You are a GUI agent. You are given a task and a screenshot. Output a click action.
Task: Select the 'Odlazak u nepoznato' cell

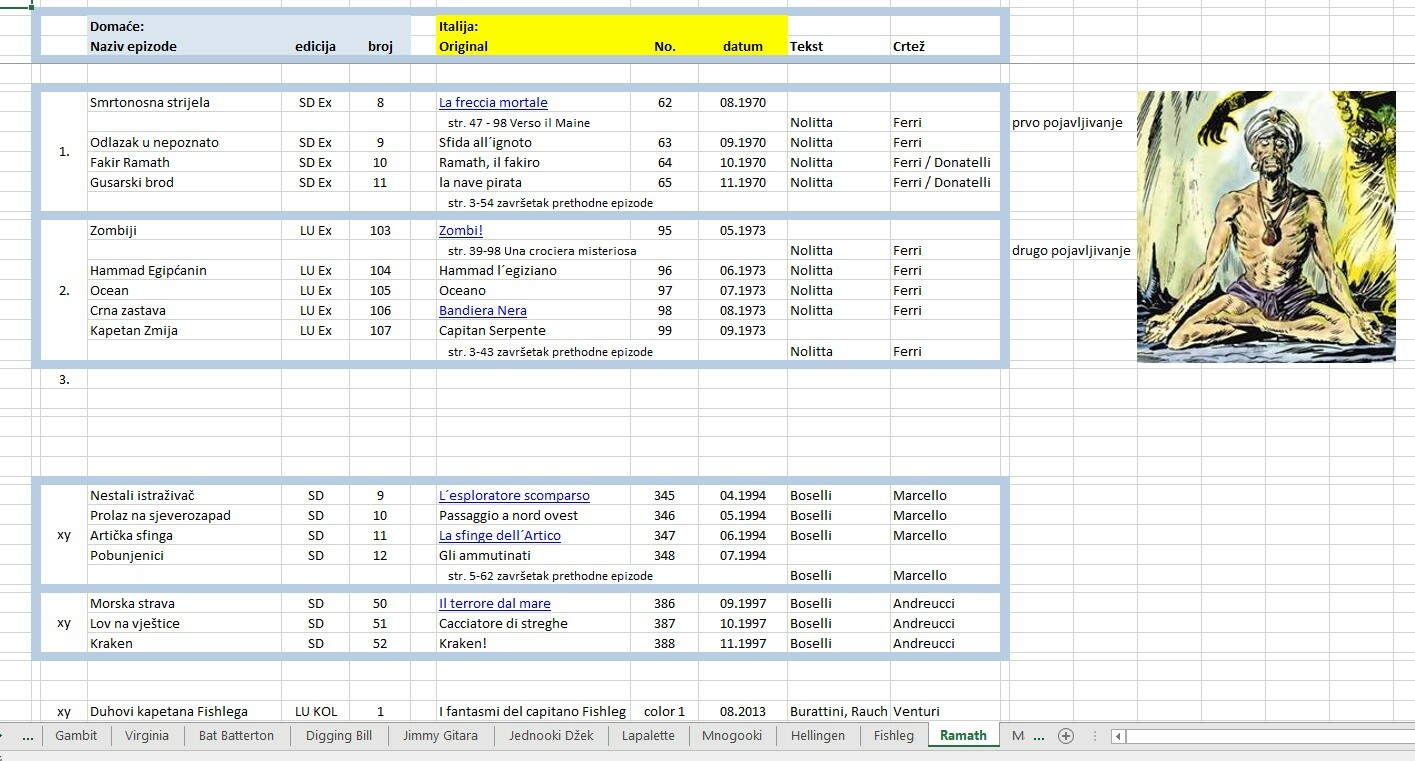click(x=184, y=143)
